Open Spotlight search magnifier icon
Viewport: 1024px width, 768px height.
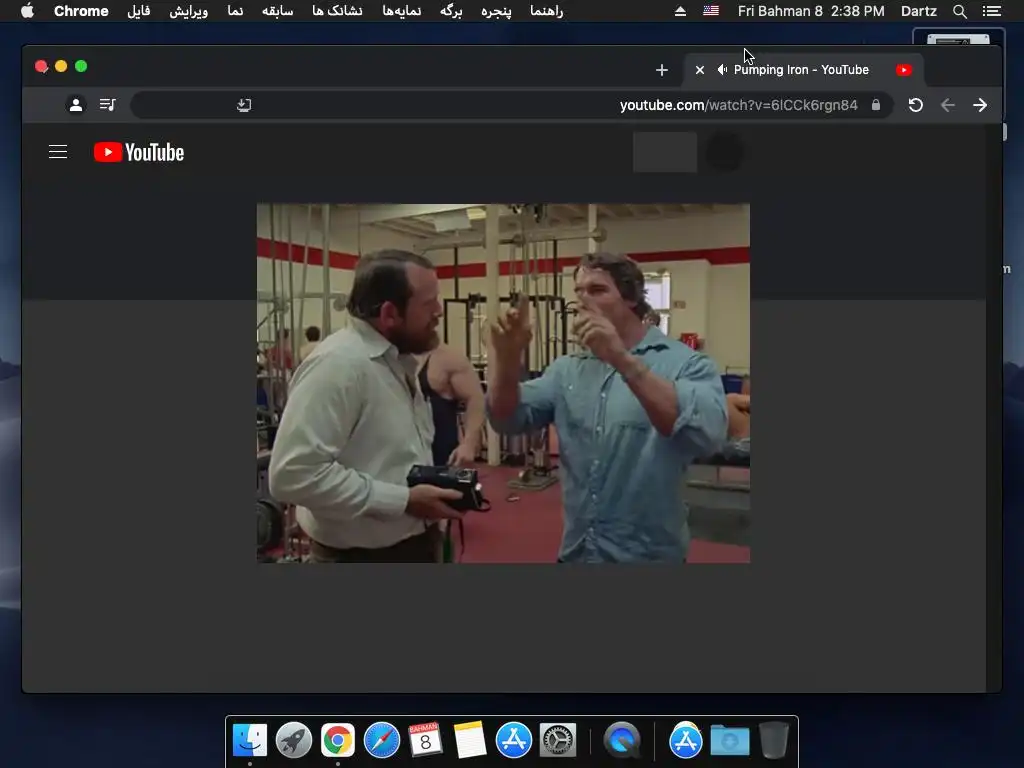[x=959, y=11]
